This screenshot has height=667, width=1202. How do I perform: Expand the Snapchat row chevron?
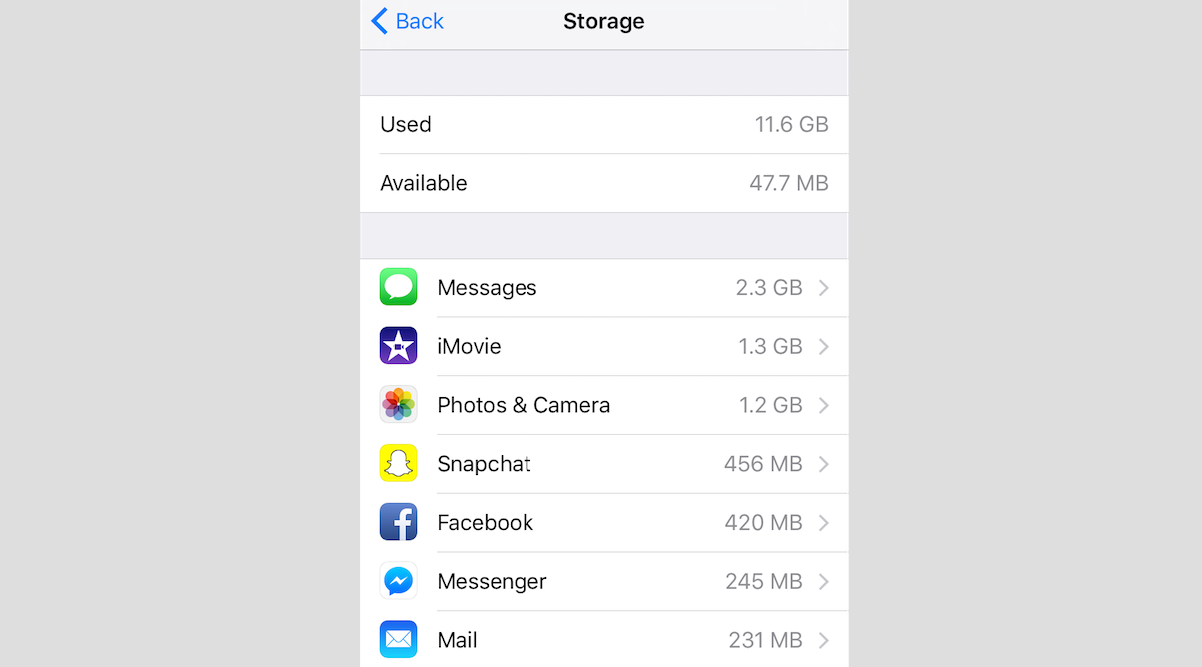824,464
